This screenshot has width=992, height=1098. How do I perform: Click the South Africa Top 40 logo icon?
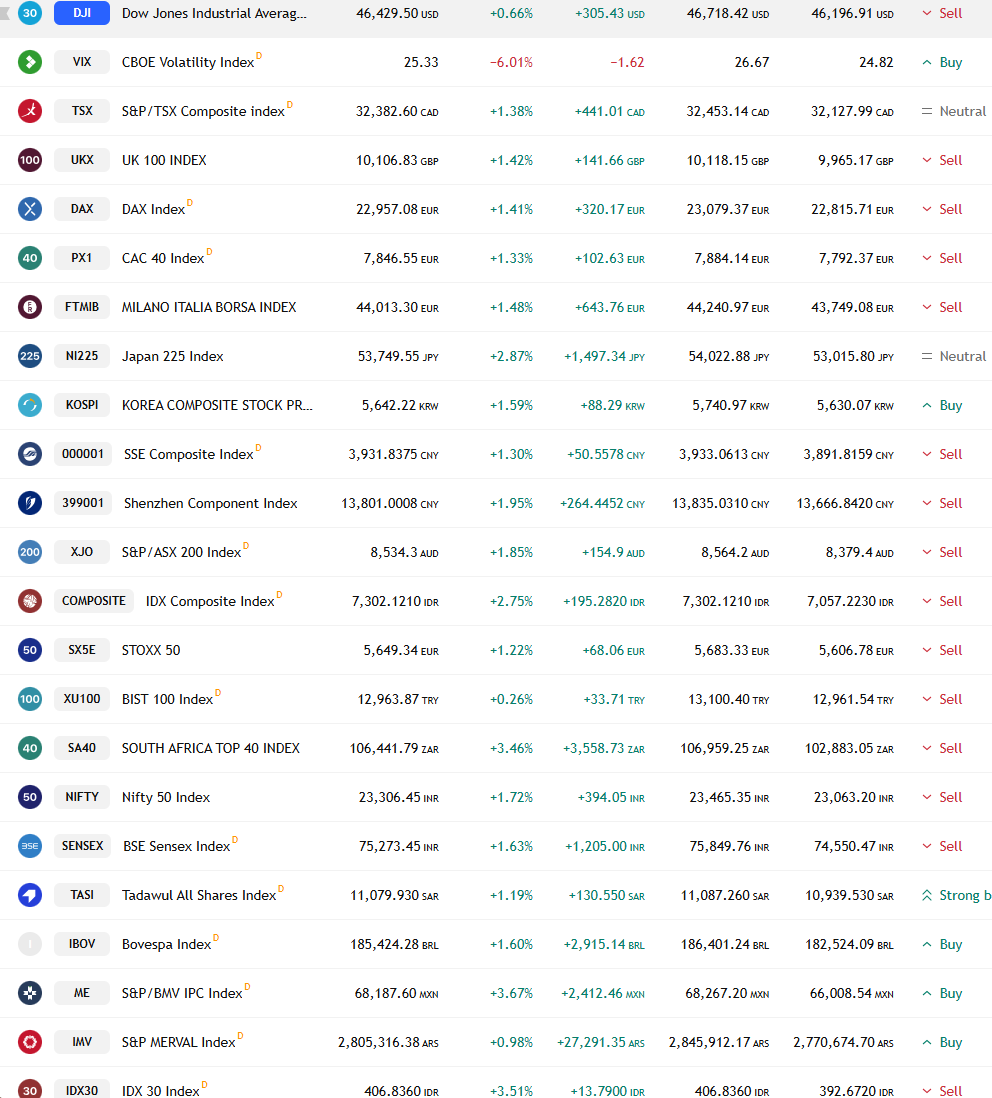click(x=29, y=748)
